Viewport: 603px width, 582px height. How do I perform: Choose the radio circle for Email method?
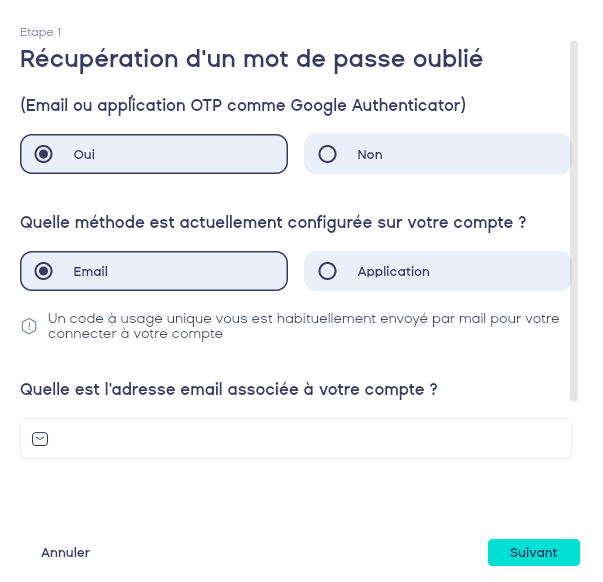click(x=43, y=271)
